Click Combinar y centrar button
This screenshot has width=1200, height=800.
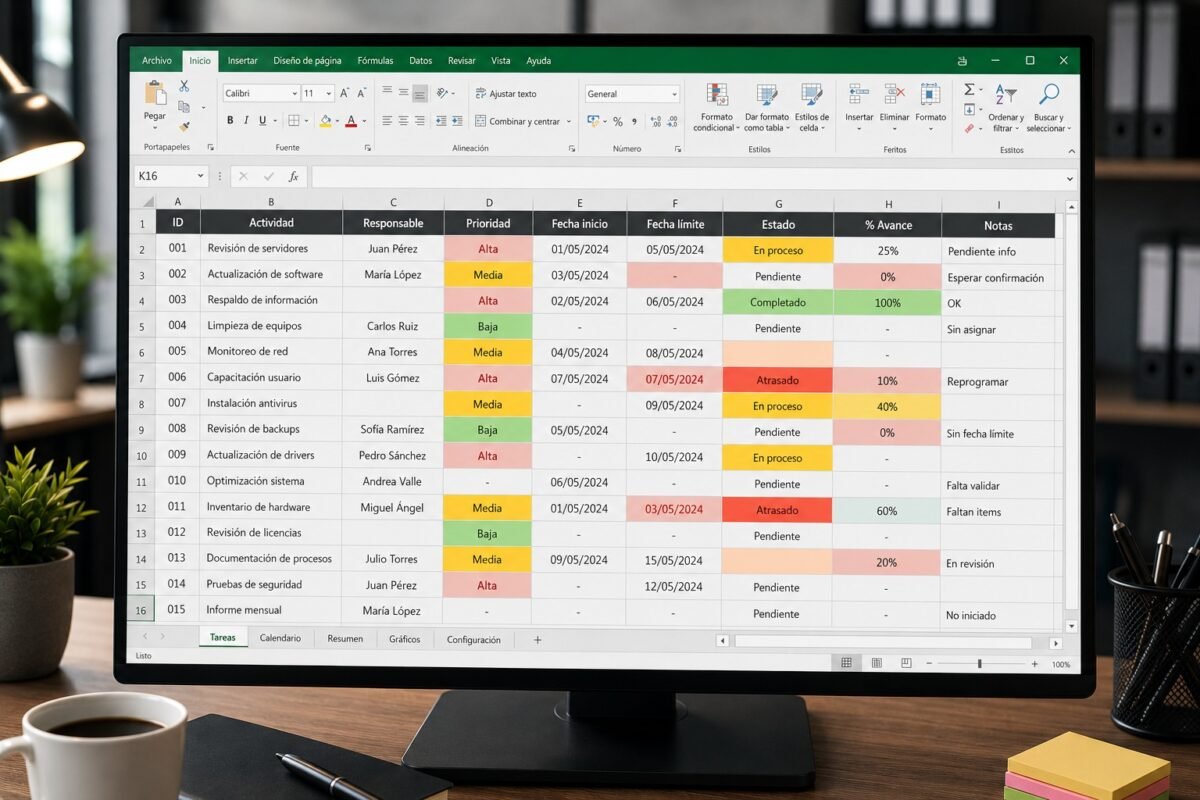coord(523,122)
